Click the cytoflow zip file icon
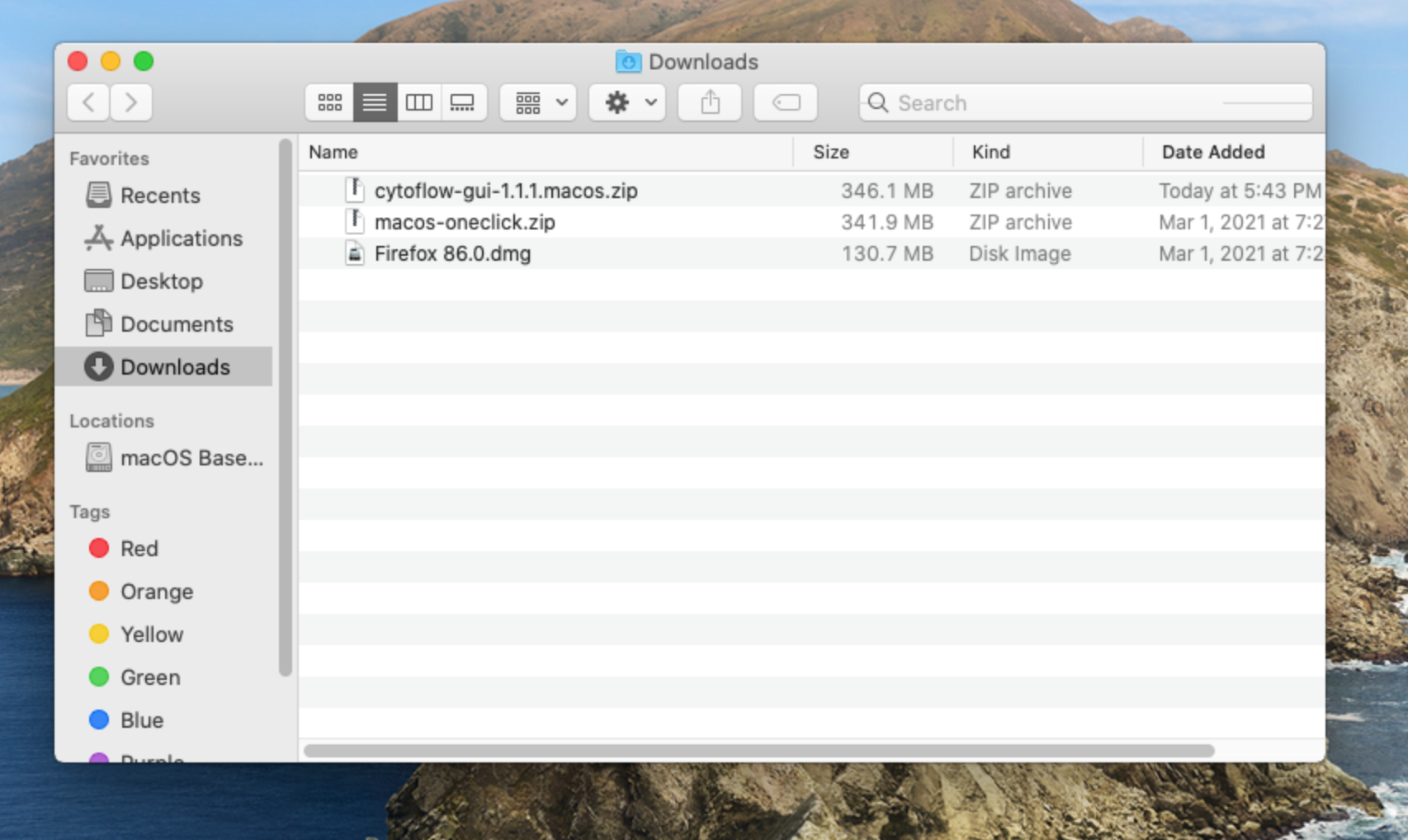Viewport: 1408px width, 840px height. pyautogui.click(x=354, y=190)
